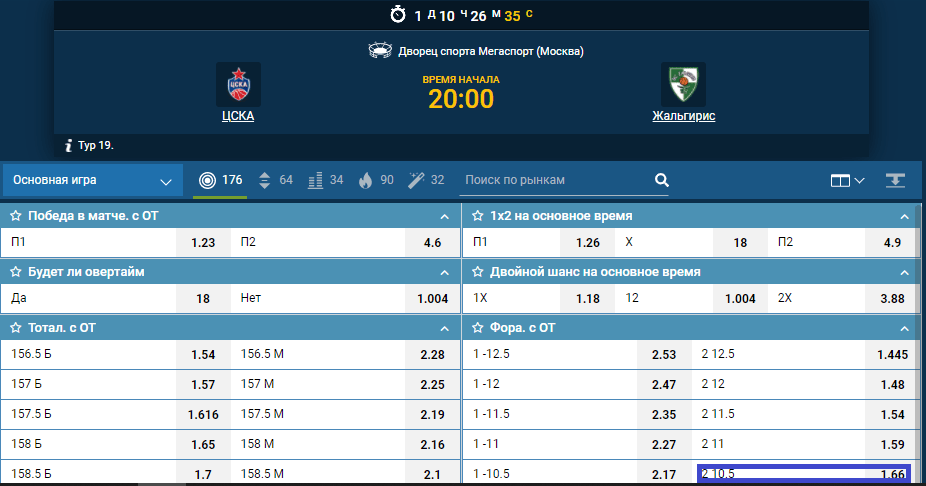926x486 pixels.
Task: Star the Будет ли овертайм market
Action: [x=15, y=272]
